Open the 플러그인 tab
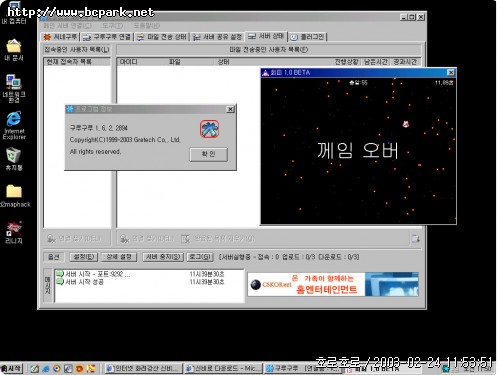Image resolution: width=500 pixels, height=375 pixels. [x=307, y=37]
